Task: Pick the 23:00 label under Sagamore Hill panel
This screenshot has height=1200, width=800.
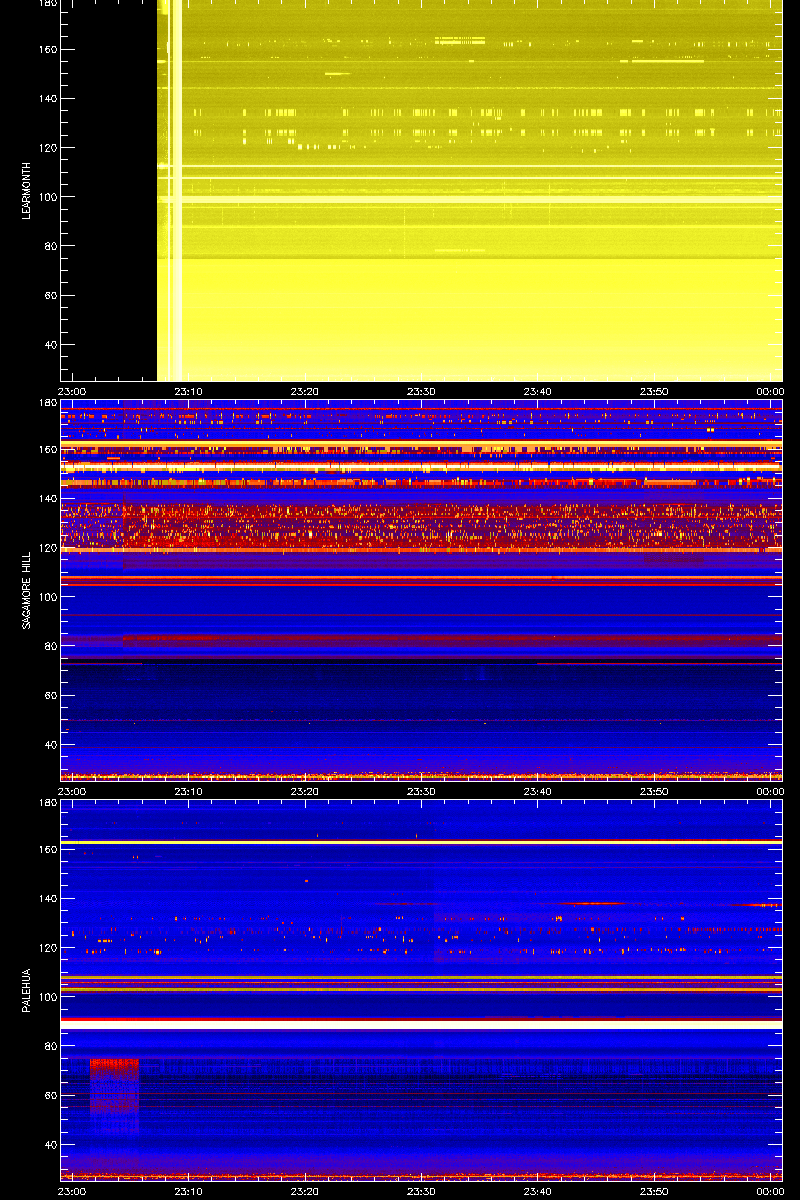Action: pos(73,791)
